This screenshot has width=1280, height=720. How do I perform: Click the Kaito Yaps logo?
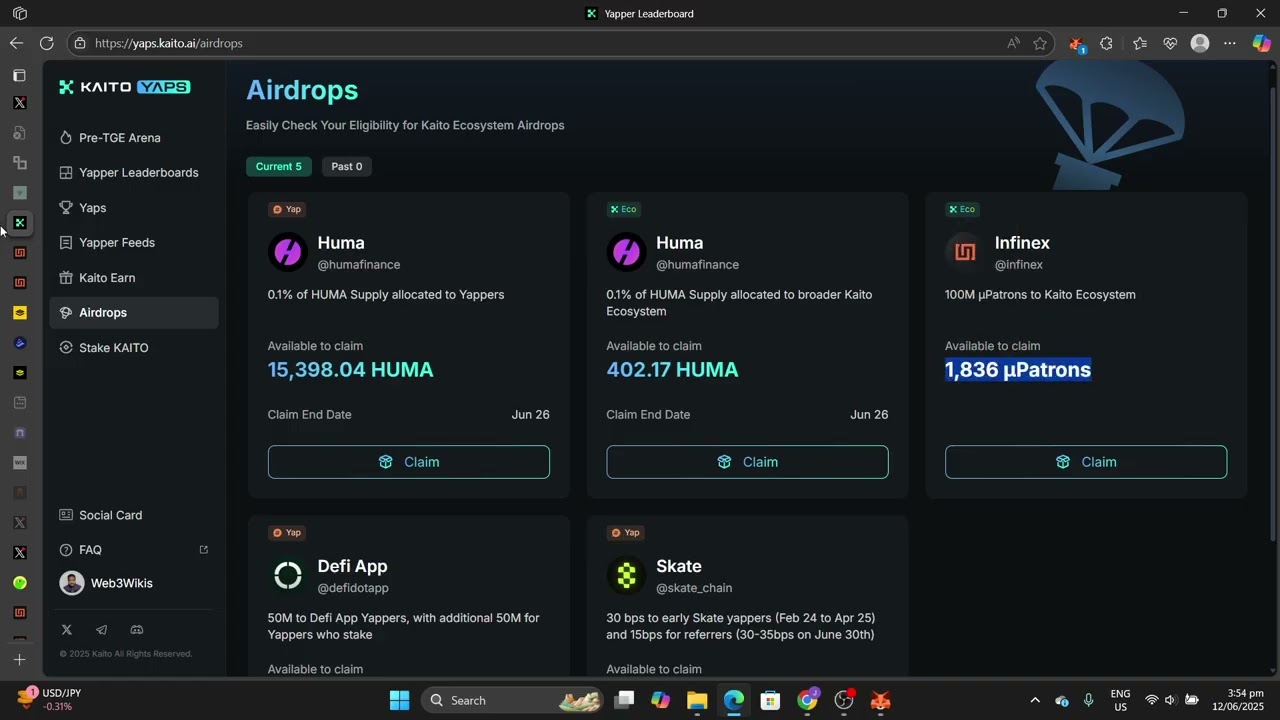point(124,87)
